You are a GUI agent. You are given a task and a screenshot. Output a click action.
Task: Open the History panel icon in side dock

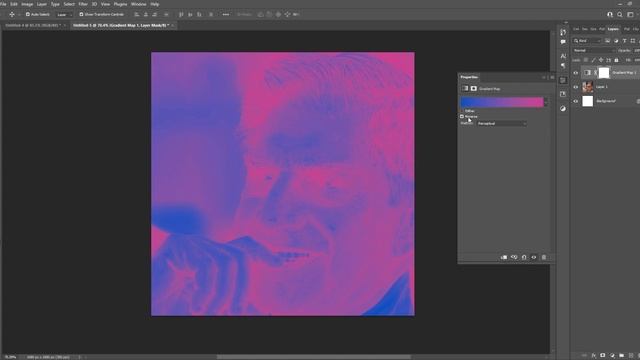[563, 32]
